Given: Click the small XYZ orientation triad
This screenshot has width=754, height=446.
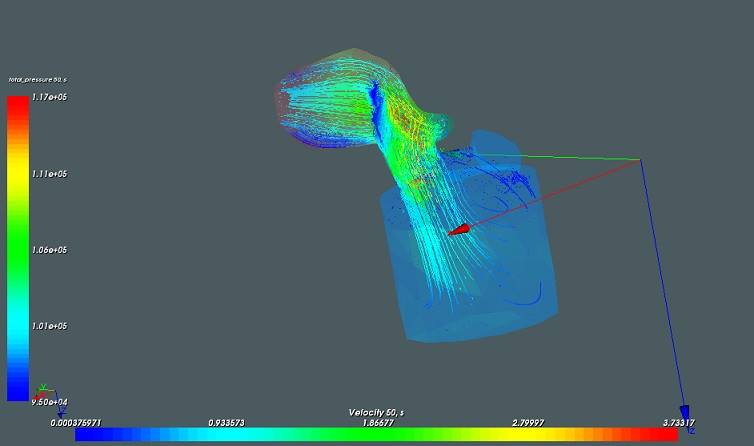Looking at the screenshot, I should [x=50, y=400].
